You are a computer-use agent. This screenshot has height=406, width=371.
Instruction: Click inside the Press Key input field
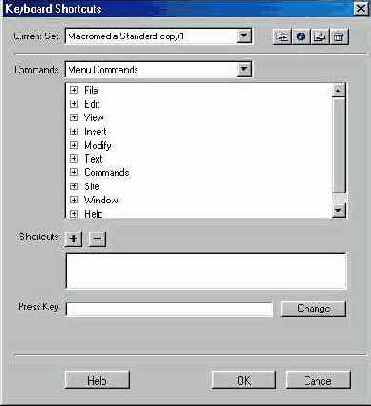[x=169, y=309]
